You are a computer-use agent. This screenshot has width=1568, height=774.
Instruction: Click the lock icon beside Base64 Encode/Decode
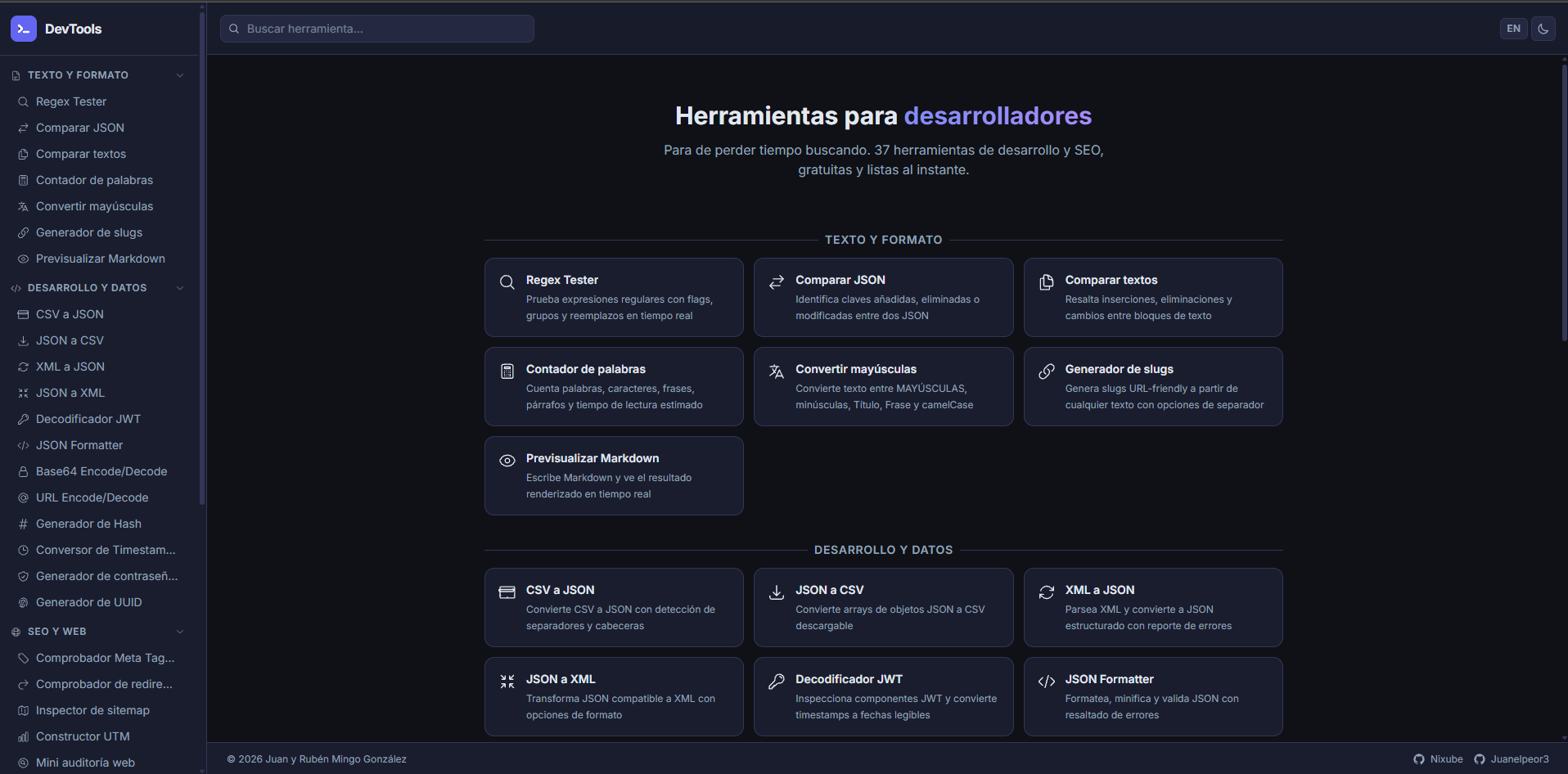click(23, 471)
